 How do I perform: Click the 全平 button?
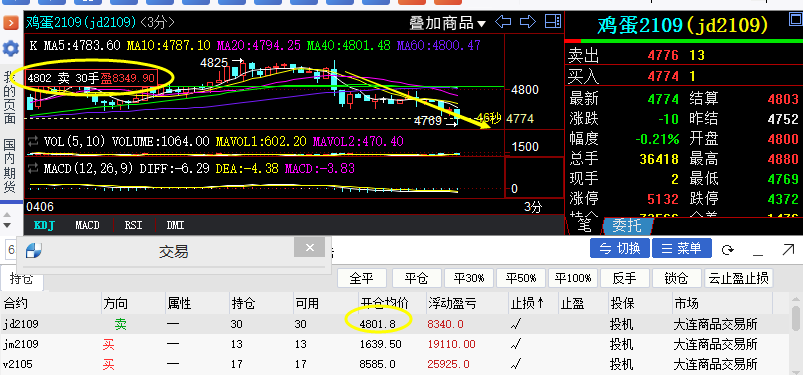pos(362,278)
